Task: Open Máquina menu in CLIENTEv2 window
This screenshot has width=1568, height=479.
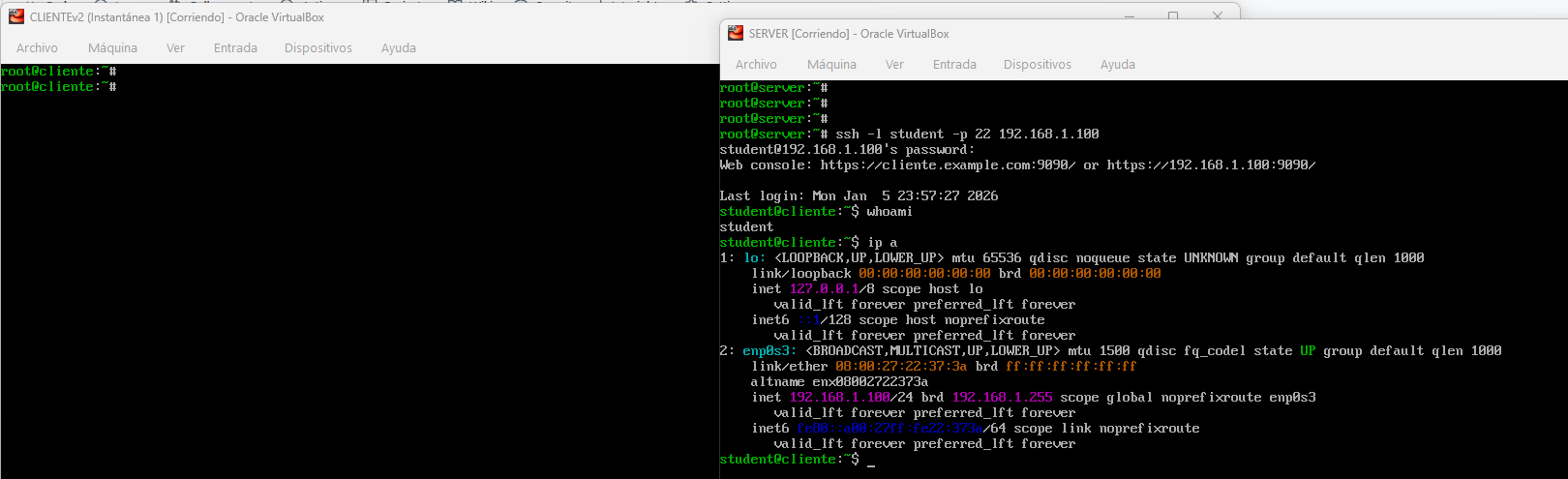Action: [x=112, y=47]
